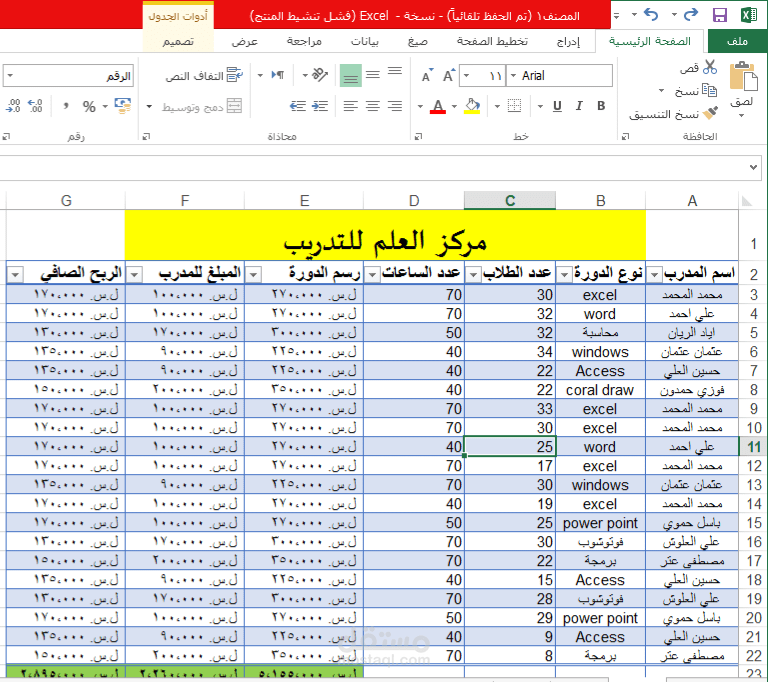Switch to the تصميم (Design) tab
This screenshot has width=768, height=682.
(178, 41)
